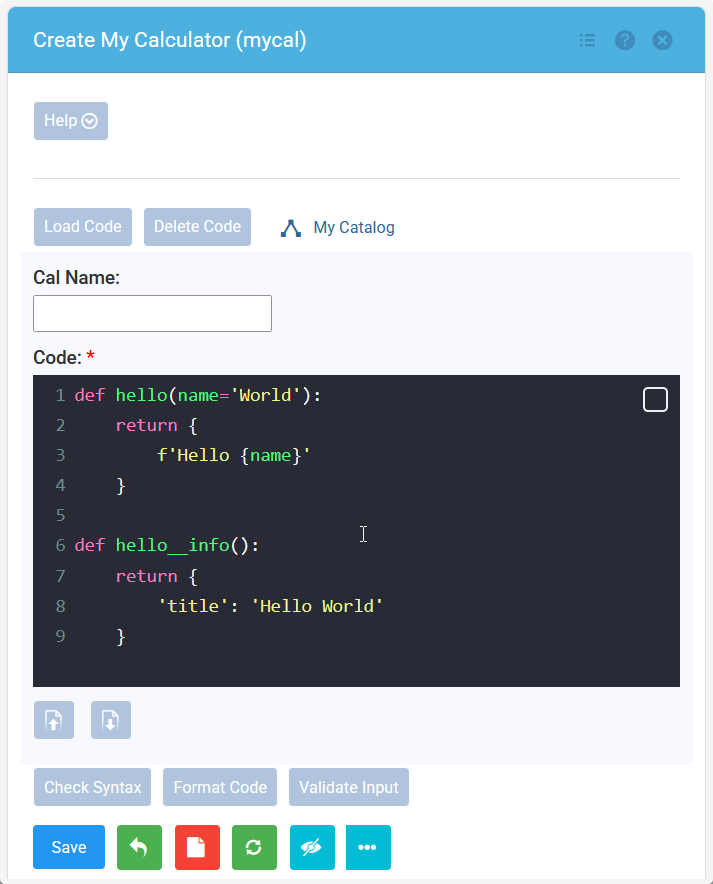Open the question mark help icon

click(625, 40)
